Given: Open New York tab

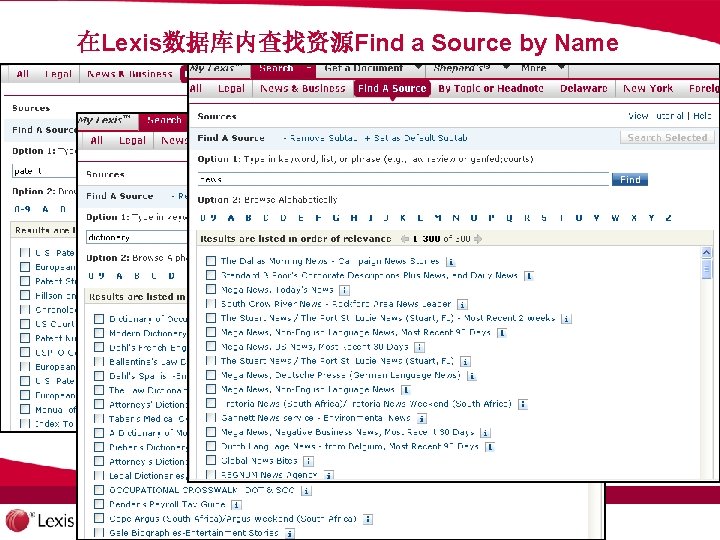Looking at the screenshot, I should (648, 89).
